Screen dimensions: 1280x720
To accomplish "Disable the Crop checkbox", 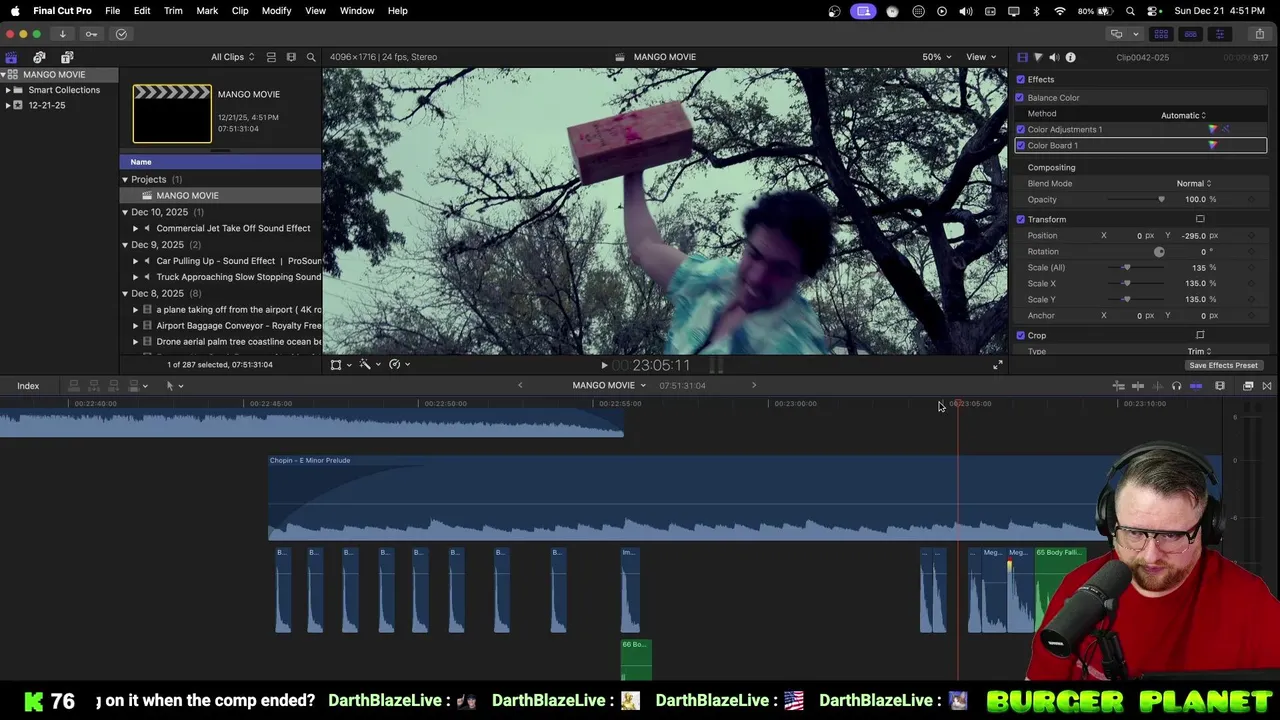I will (1020, 336).
